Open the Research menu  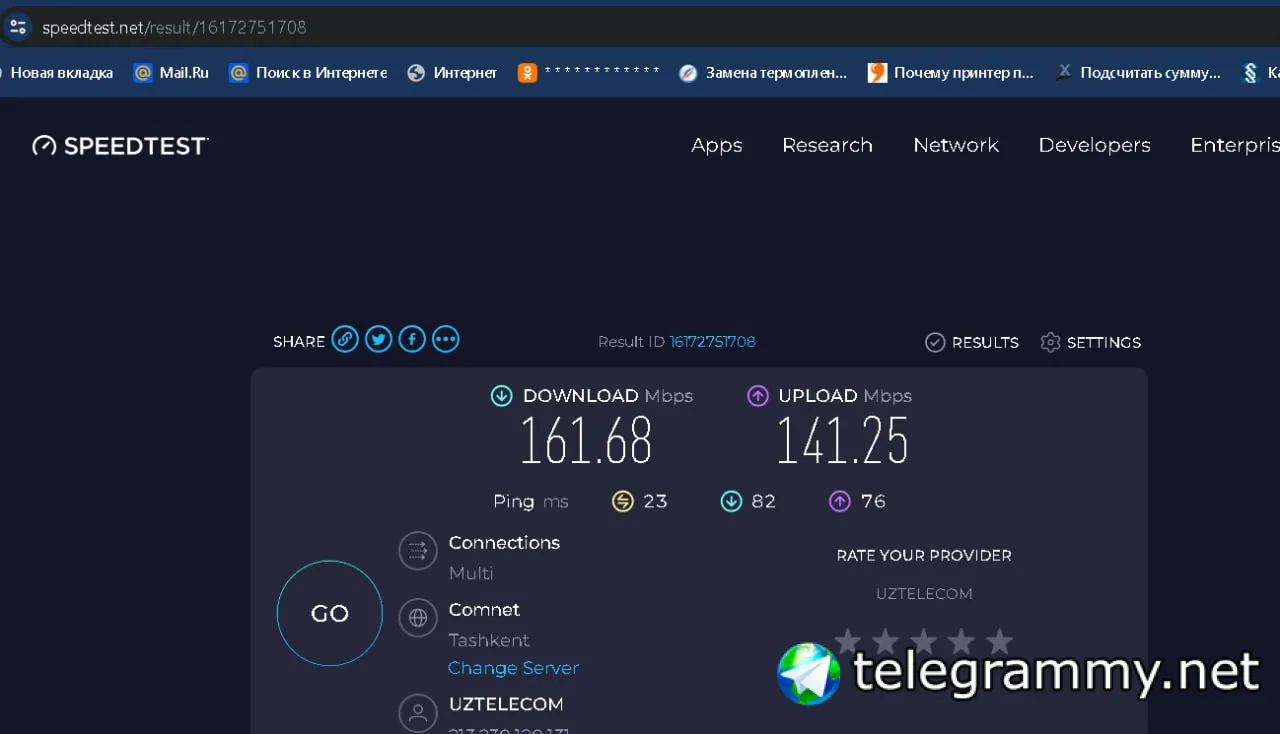pos(827,145)
